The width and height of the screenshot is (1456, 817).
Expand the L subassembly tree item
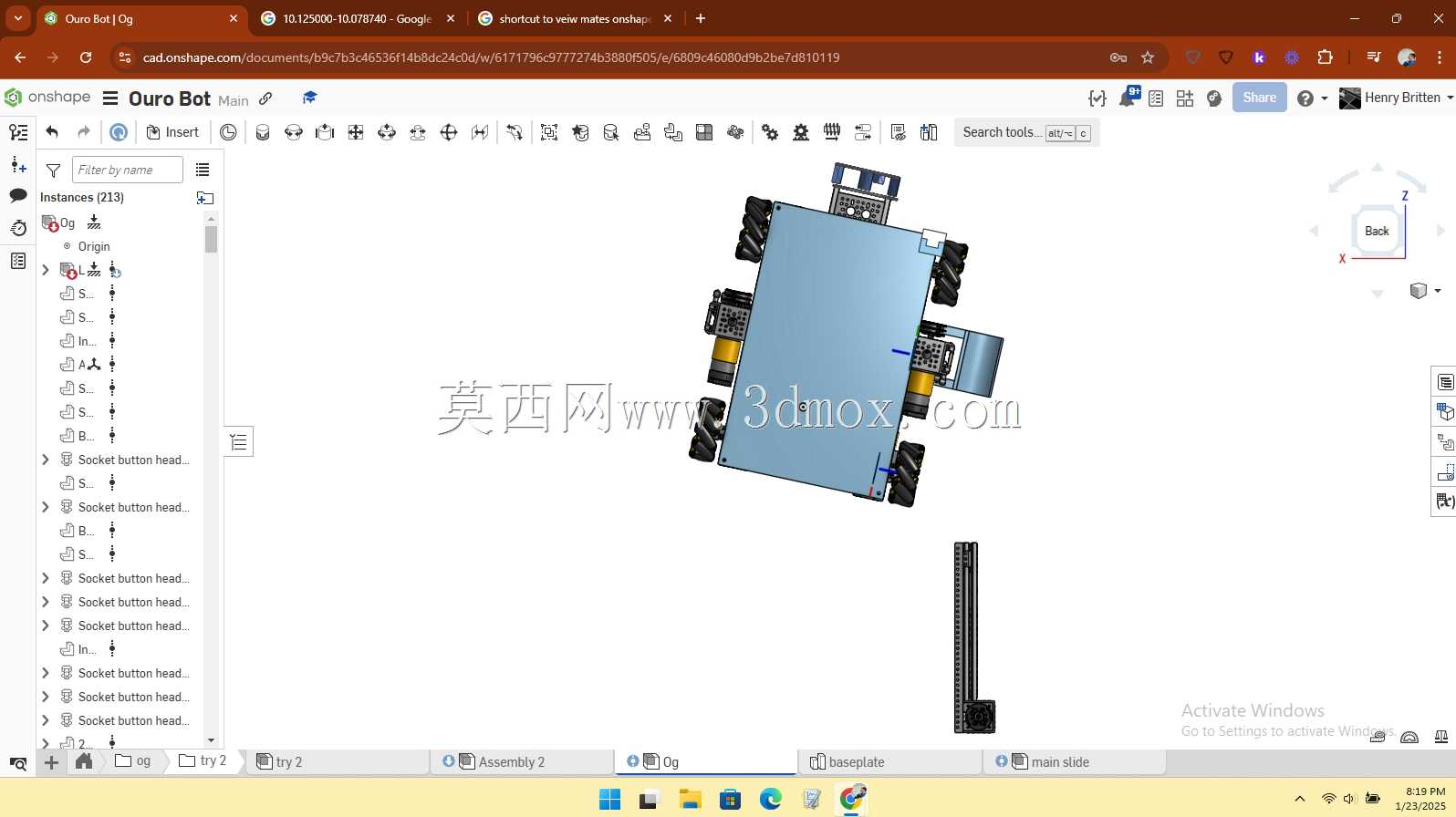tap(46, 270)
